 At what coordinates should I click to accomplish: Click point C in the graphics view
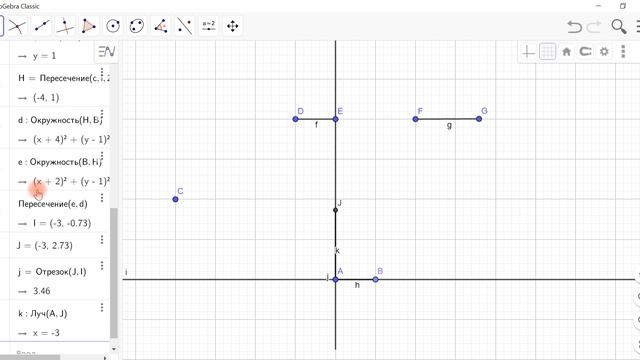point(176,199)
